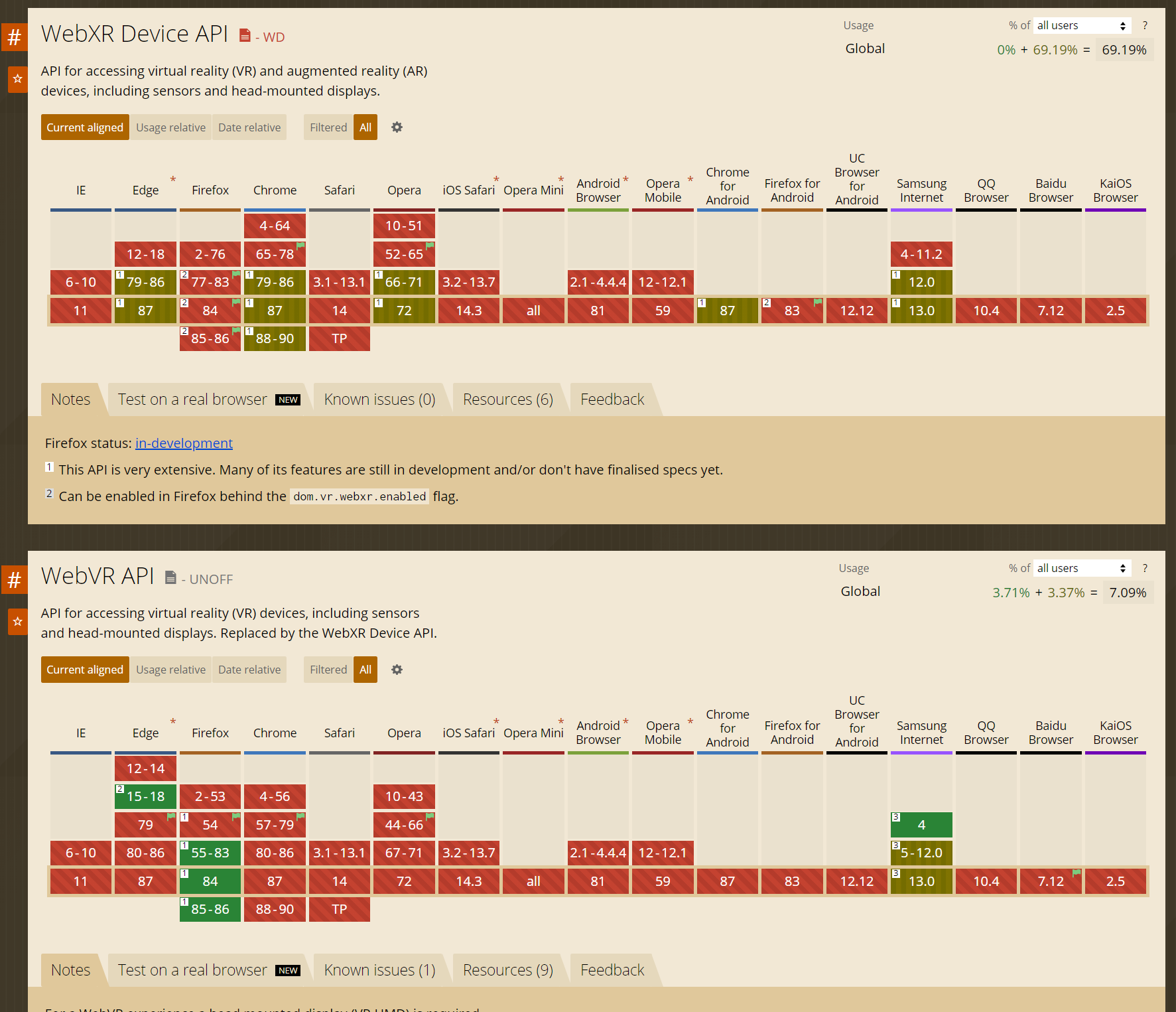The height and width of the screenshot is (1012, 1176).
Task: Click the Opera 44-66 cell in WebVR table
Action: point(404,825)
